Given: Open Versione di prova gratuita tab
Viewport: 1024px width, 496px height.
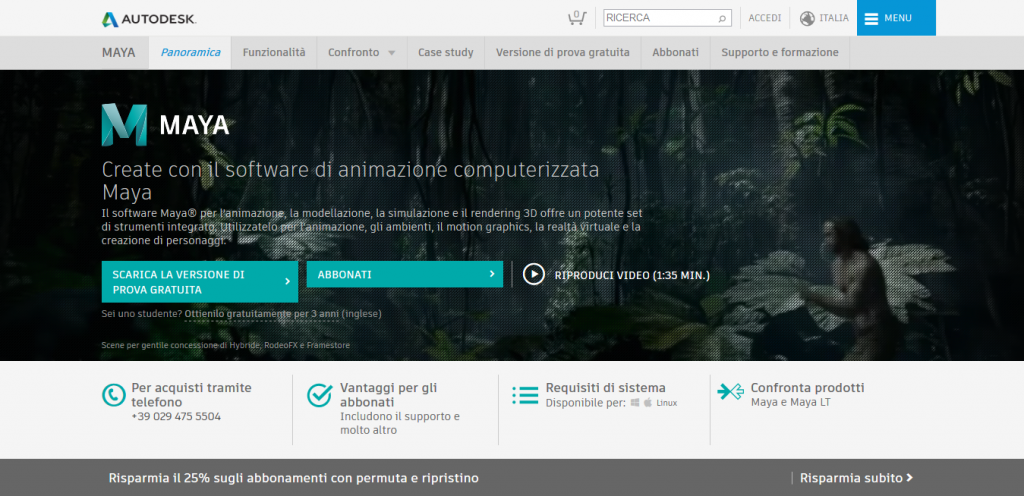Looking at the screenshot, I should [x=562, y=52].
